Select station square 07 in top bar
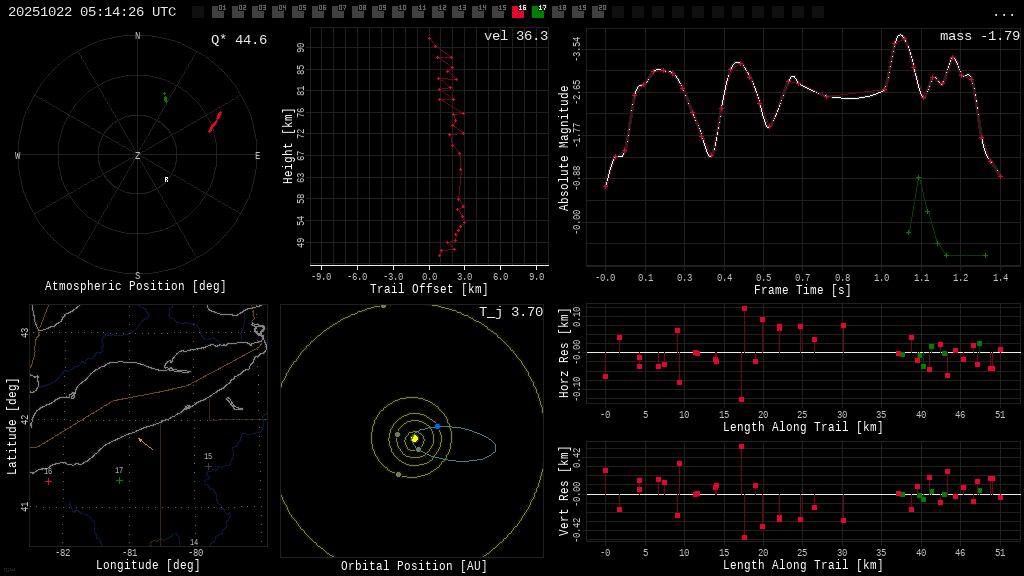Viewport: 1024px width, 576px height. click(x=338, y=11)
